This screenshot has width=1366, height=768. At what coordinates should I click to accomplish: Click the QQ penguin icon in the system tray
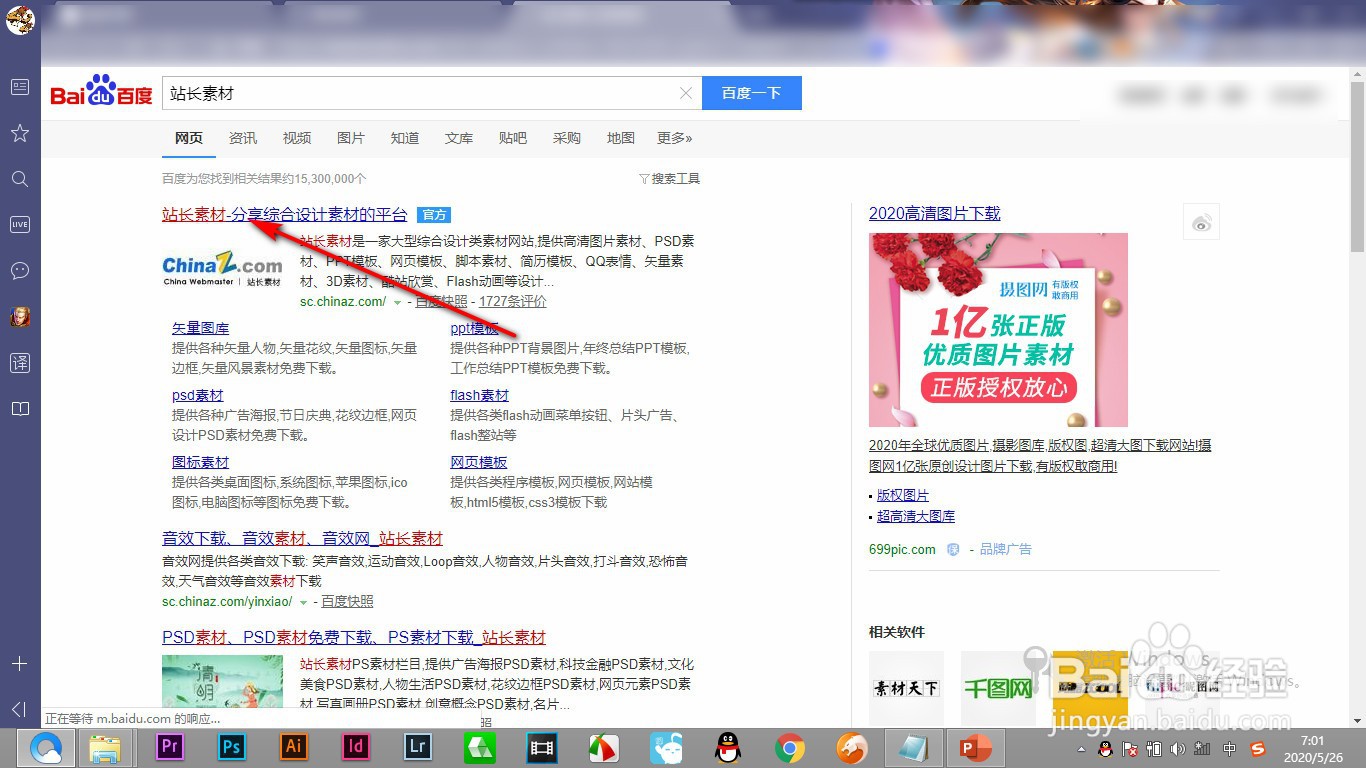[1106, 749]
